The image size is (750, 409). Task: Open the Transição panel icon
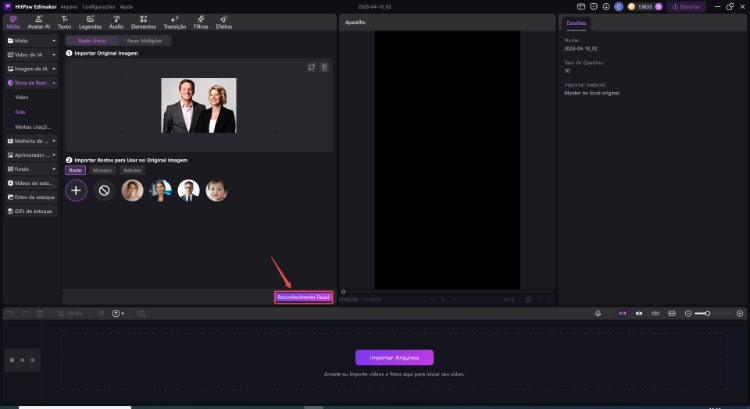pyautogui.click(x=174, y=22)
